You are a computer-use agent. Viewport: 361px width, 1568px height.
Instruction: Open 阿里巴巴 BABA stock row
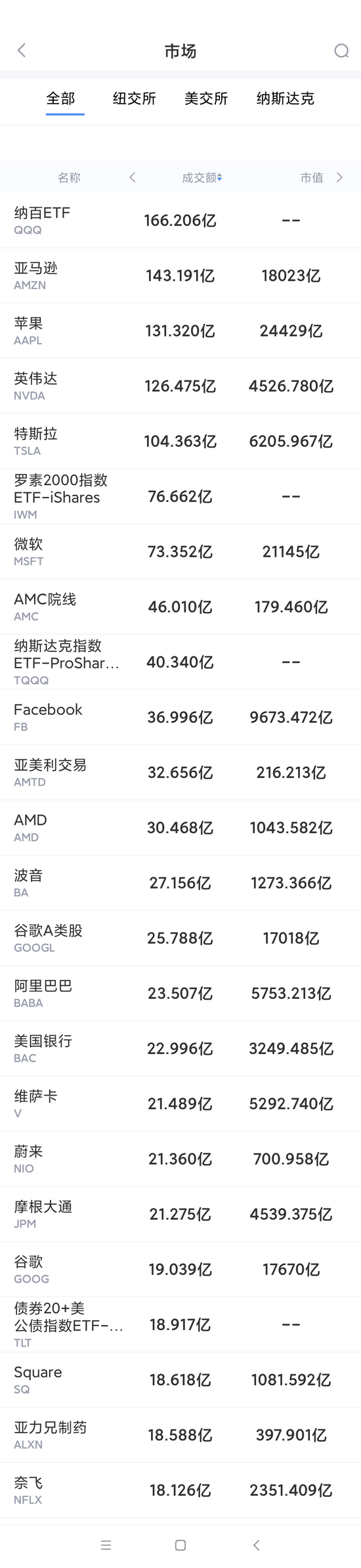[180, 993]
